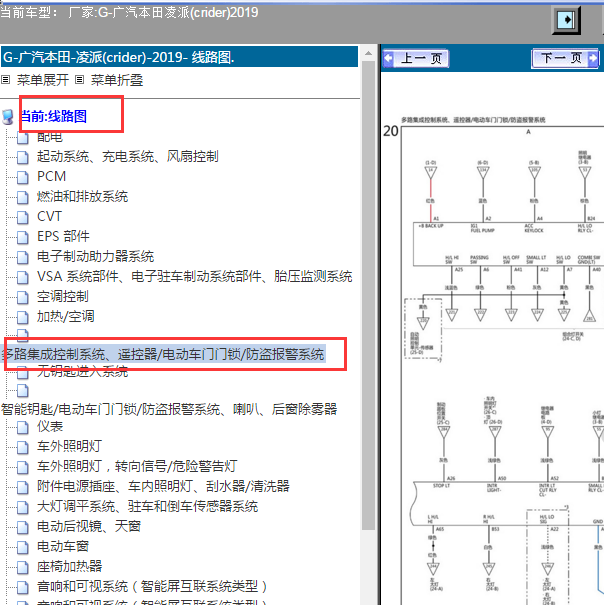Open 仪表 diagram

tap(50, 426)
